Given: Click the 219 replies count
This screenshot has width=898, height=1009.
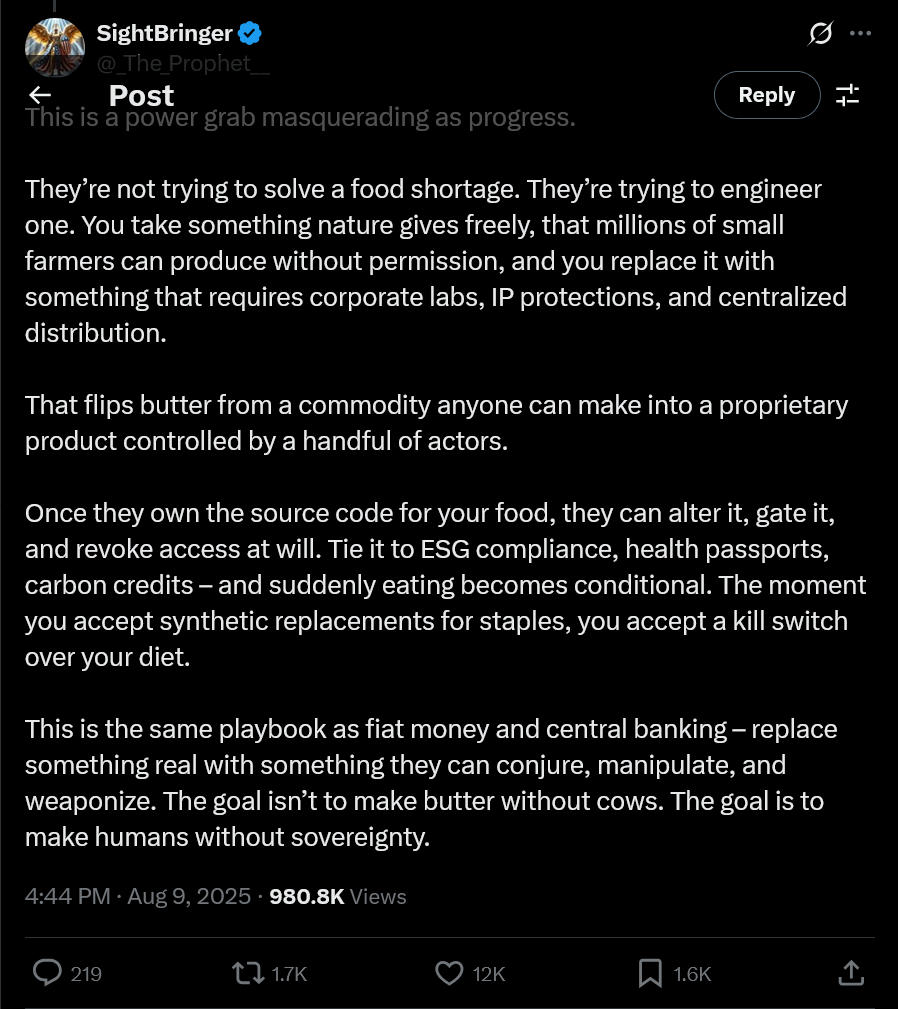Looking at the screenshot, I should [x=87, y=973].
